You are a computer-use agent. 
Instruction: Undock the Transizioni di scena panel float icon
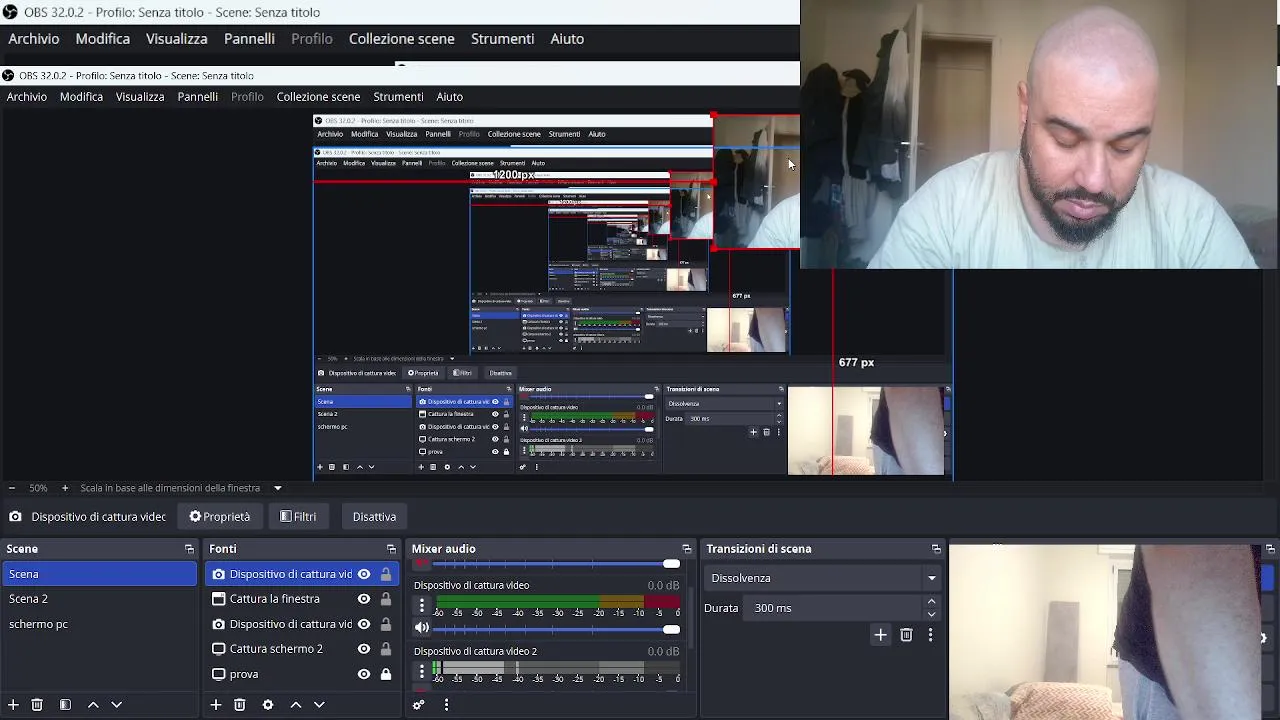tap(936, 549)
